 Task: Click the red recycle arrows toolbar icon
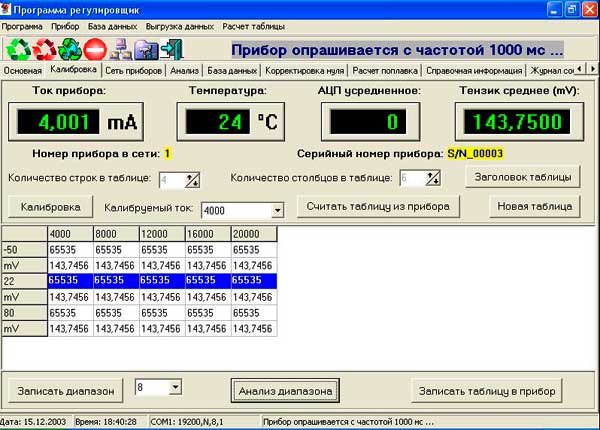43,48
